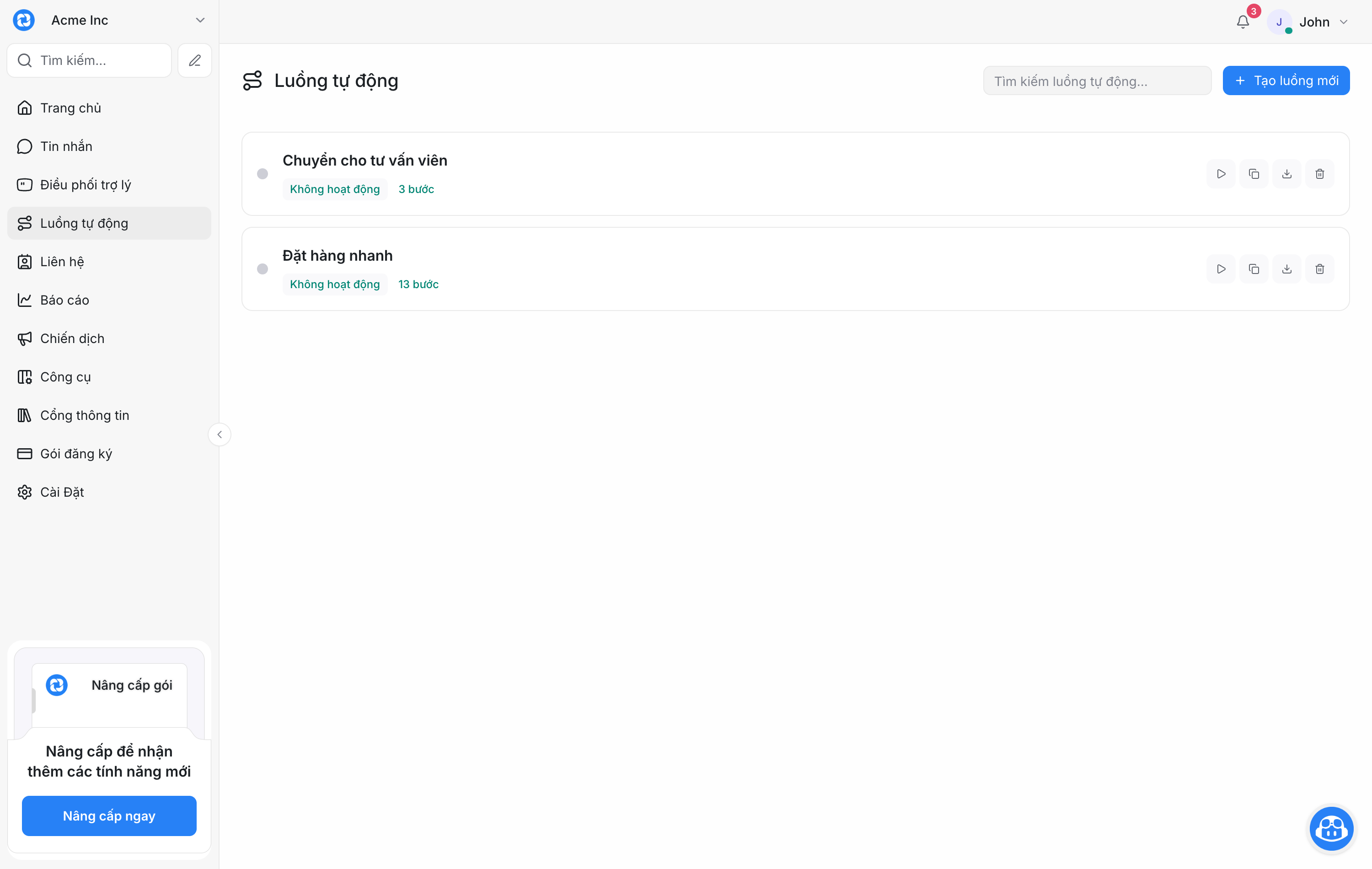The image size is (1372, 869).
Task: Click the Acme Inc logo icon
Action: [24, 21]
